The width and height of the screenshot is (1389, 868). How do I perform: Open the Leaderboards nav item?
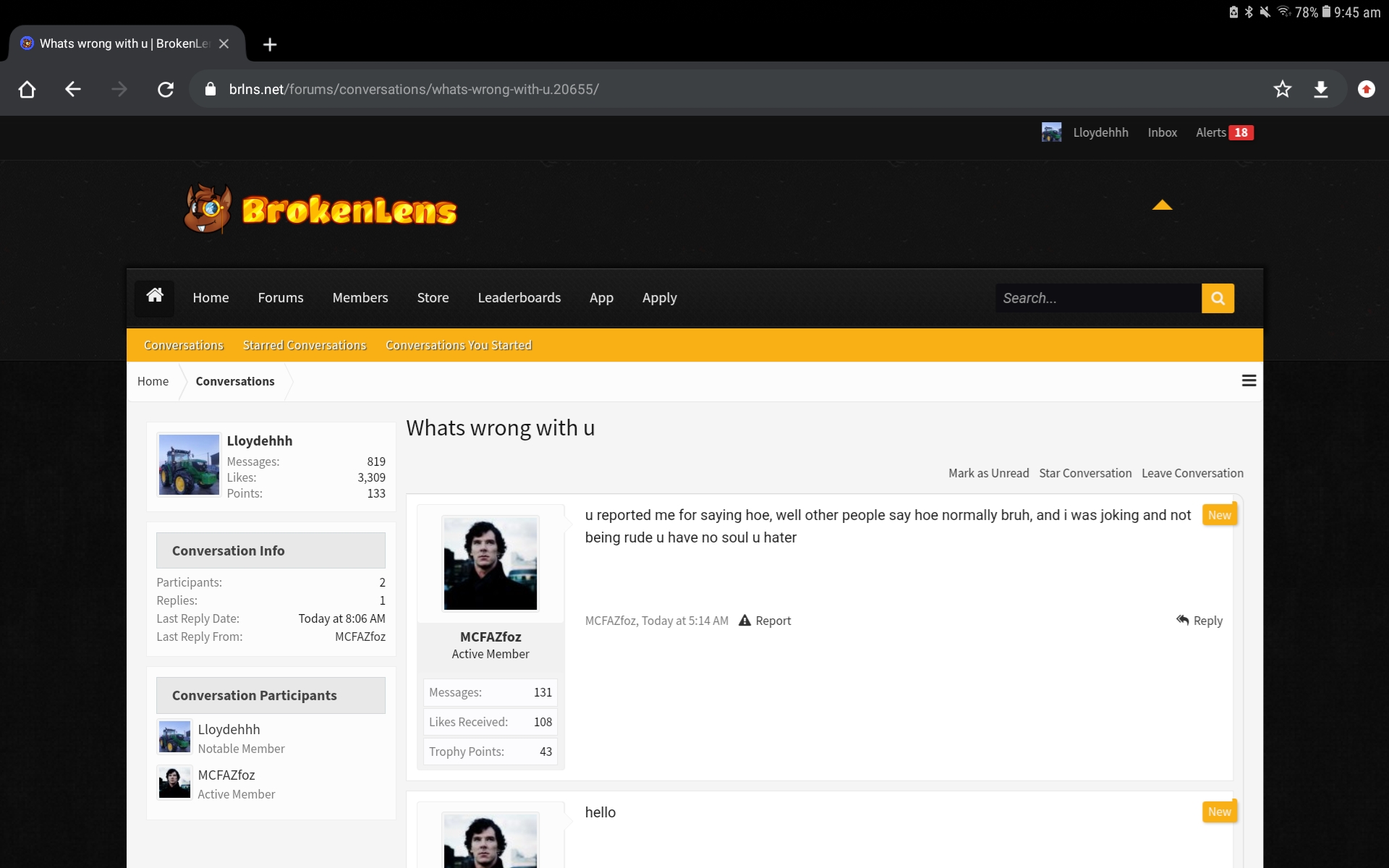(x=519, y=297)
